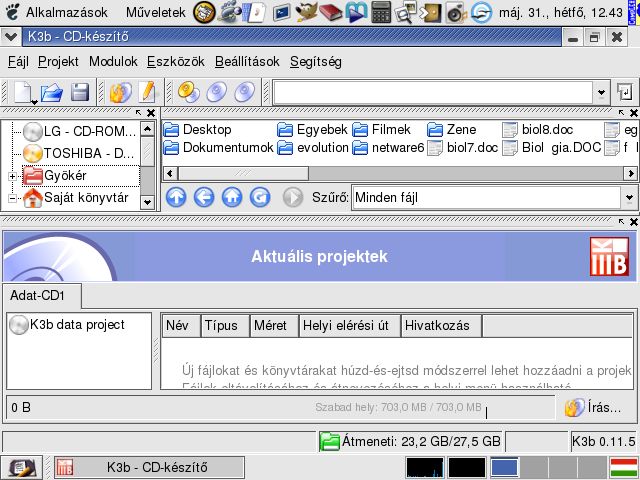Click the Írás... burn button
The width and height of the screenshot is (640, 480).
[595, 407]
